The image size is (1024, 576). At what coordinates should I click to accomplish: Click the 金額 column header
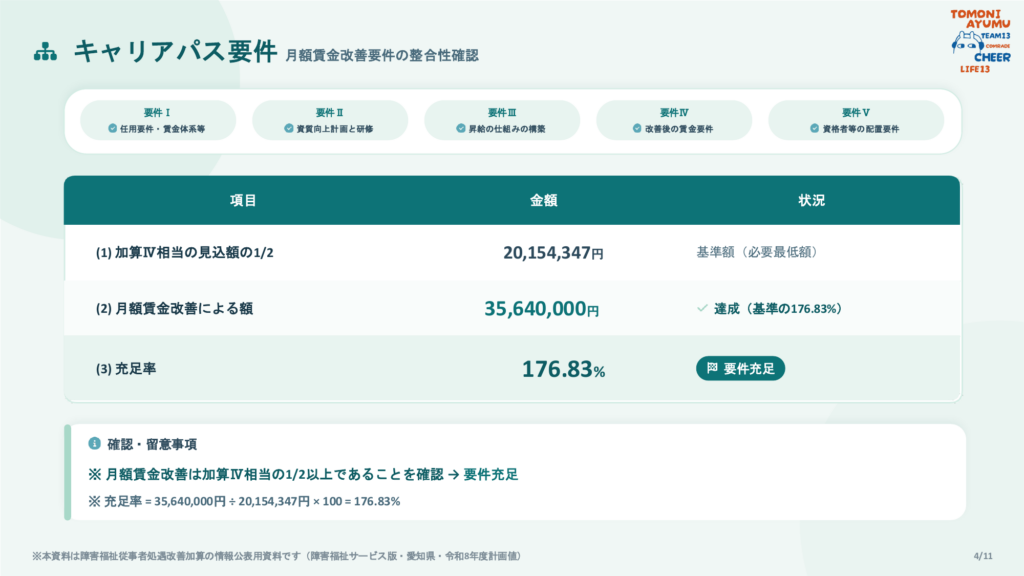pos(543,200)
